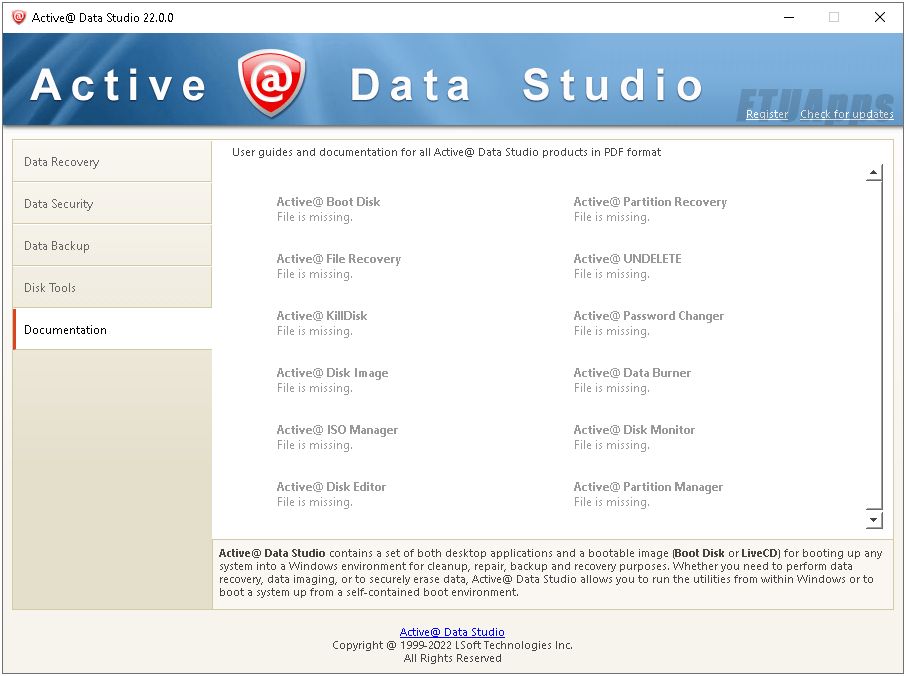Viewport: 906px width, 676px height.
Task: Open the Active@ Data Studio footer link
Action: (452, 632)
